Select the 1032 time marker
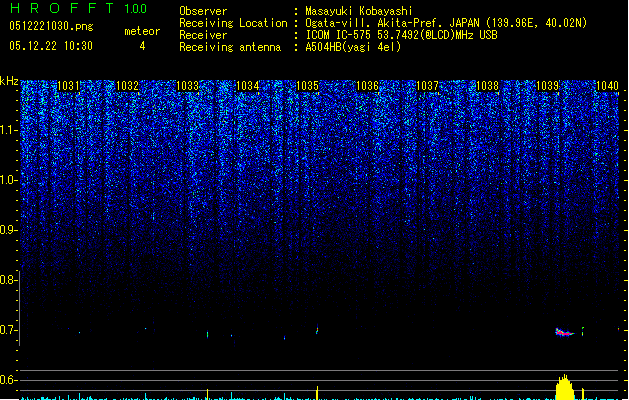Viewport: 629px width, 400px height. [x=127, y=86]
